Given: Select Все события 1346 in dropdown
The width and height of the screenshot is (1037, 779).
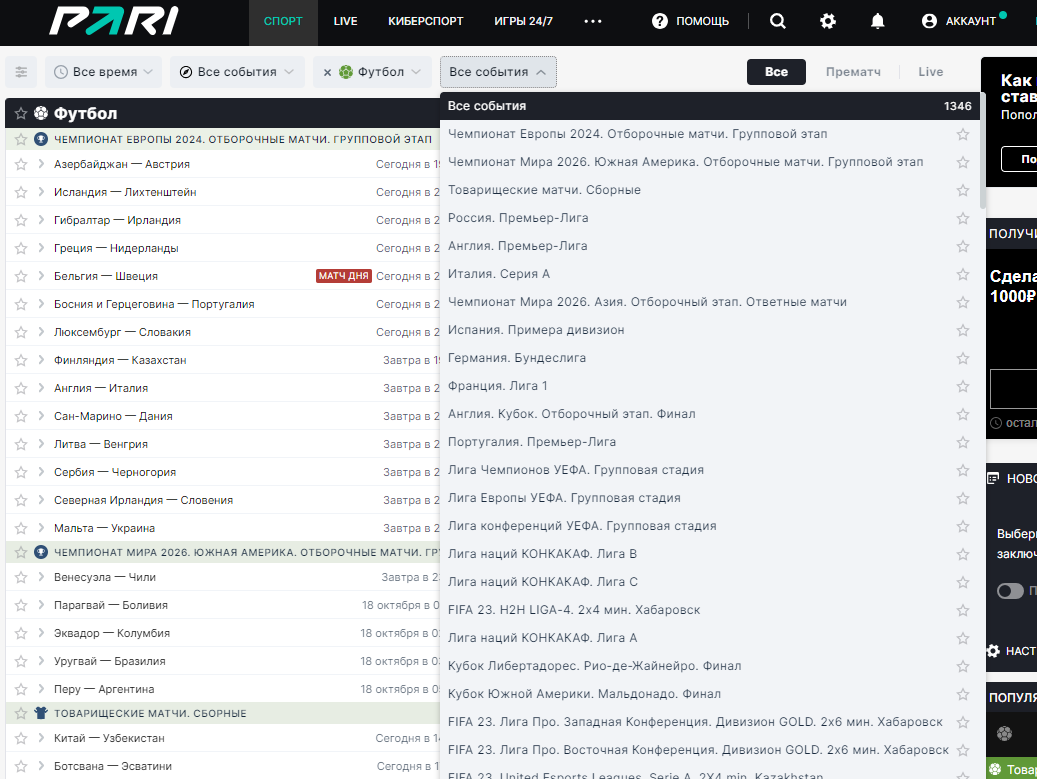Looking at the screenshot, I should pyautogui.click(x=710, y=106).
